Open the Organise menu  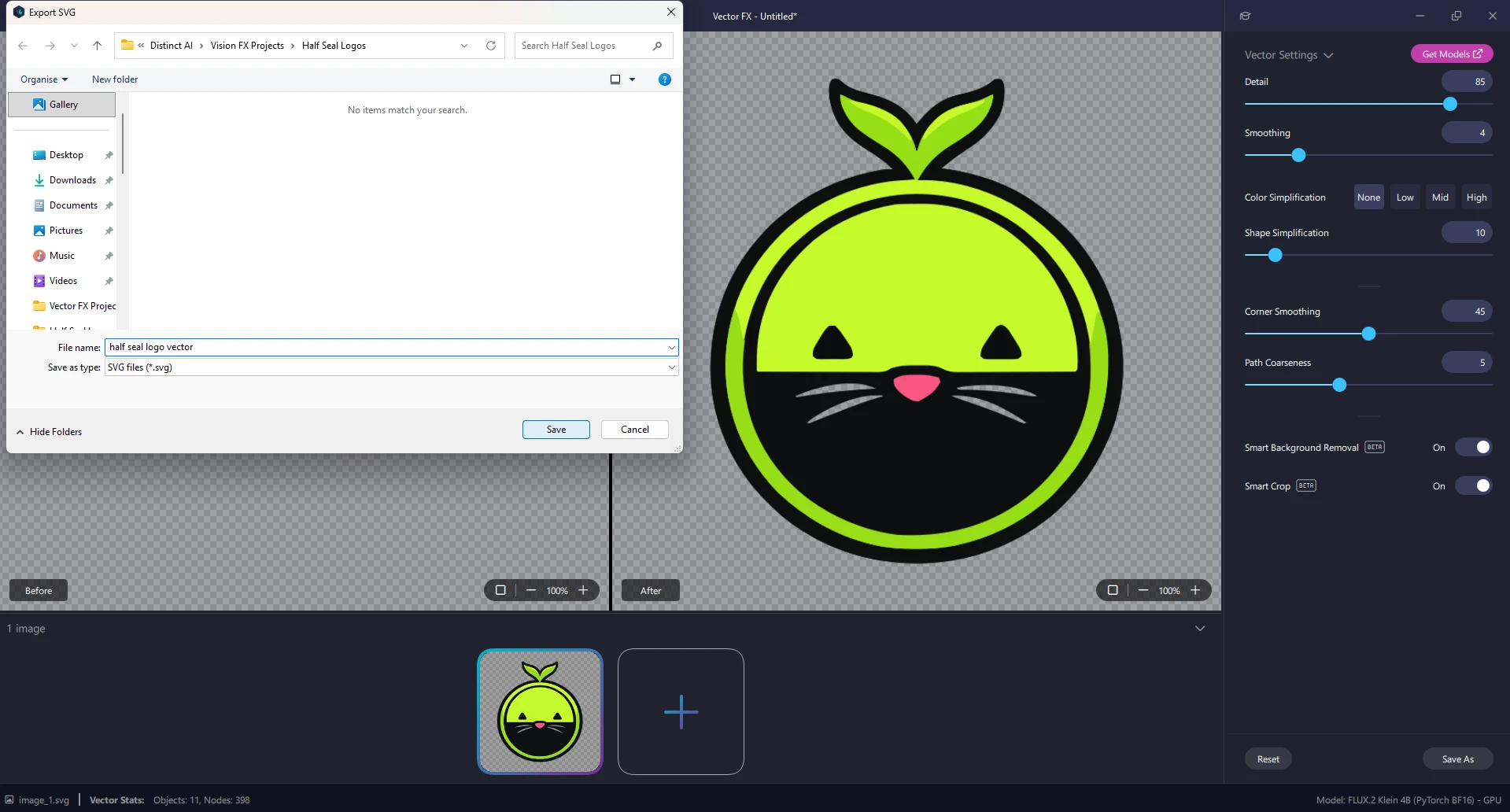point(44,79)
